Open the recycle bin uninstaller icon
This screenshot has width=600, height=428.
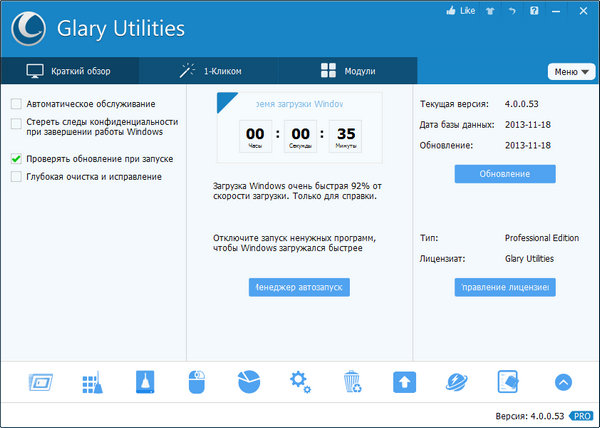tap(352, 381)
